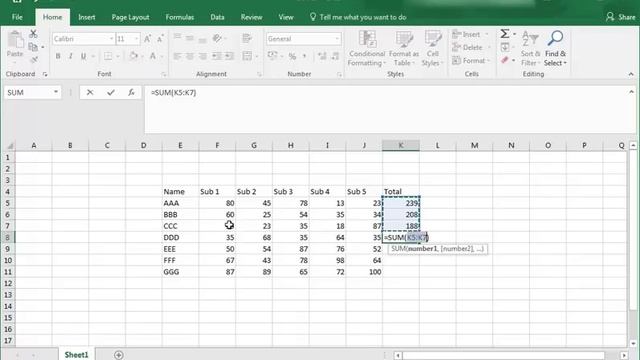The width and height of the screenshot is (640, 360).
Task: Click the Font Color A icon
Action: pyautogui.click(x=153, y=56)
